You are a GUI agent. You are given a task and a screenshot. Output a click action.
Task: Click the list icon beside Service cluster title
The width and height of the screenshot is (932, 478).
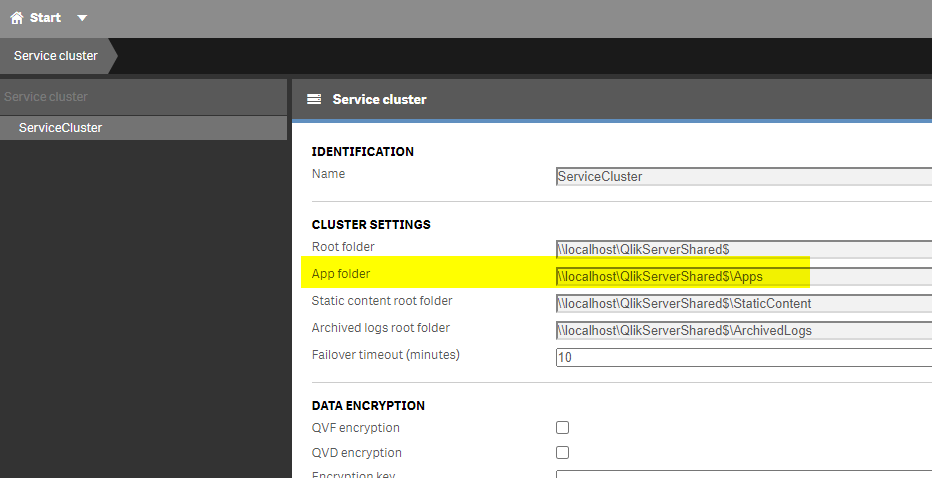pyautogui.click(x=314, y=99)
